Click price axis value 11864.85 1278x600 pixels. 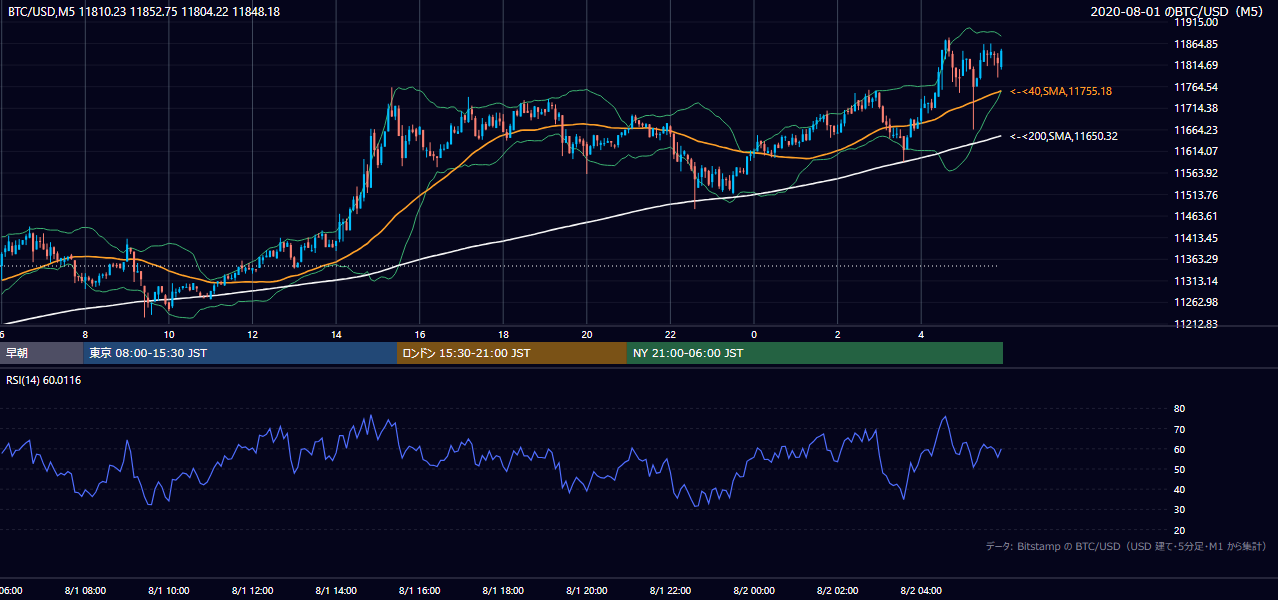[1196, 44]
